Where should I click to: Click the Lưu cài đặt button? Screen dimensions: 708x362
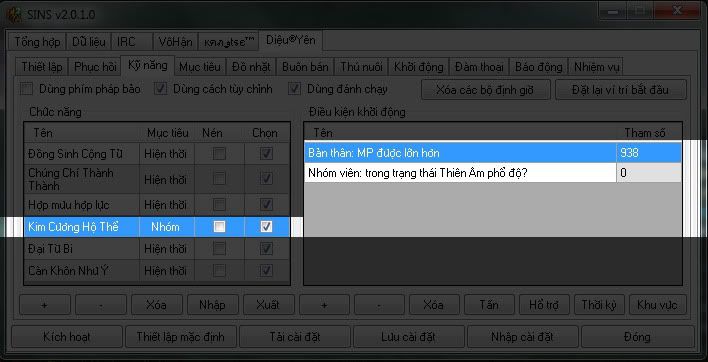tap(408, 337)
